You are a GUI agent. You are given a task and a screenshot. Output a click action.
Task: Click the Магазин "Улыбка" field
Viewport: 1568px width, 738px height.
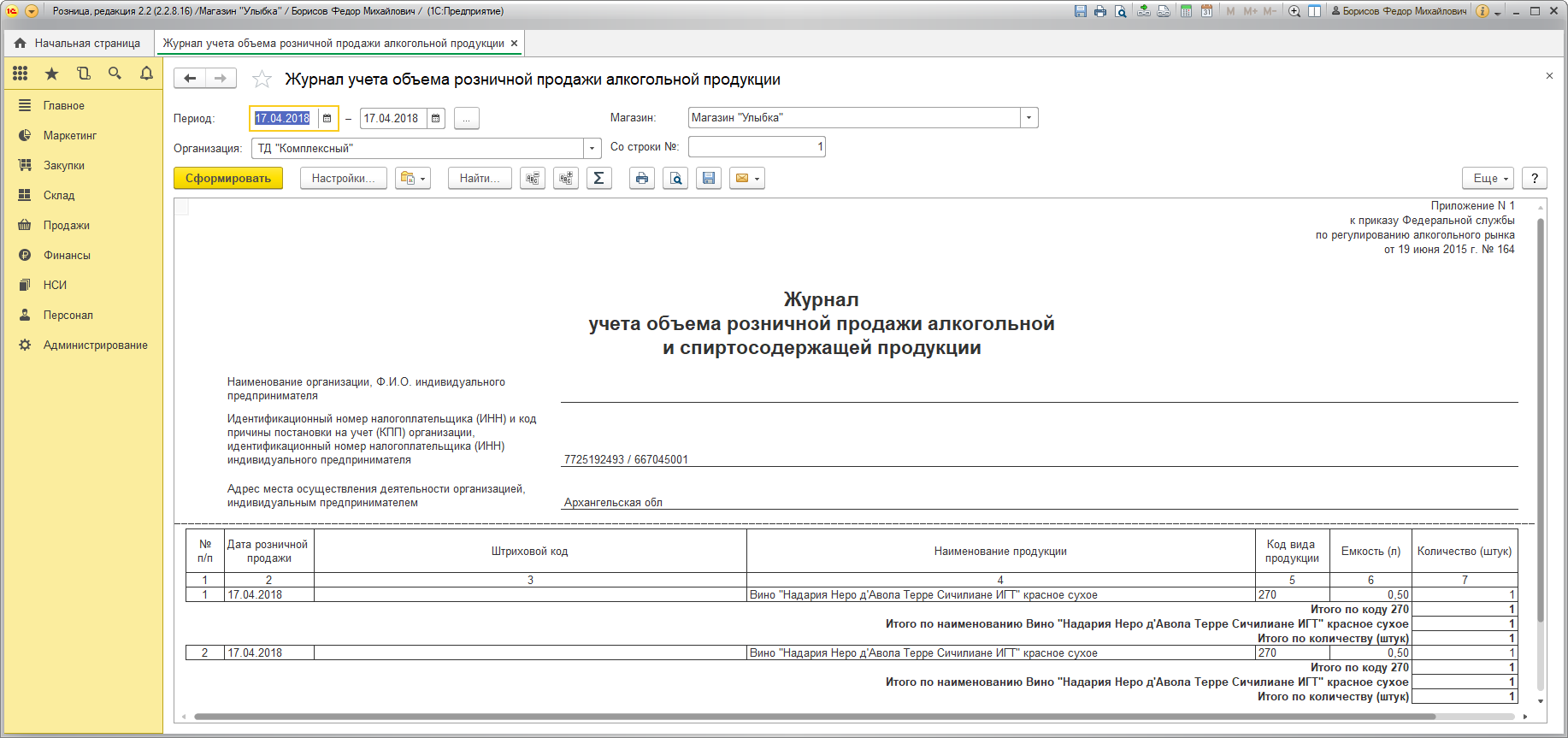click(x=854, y=118)
